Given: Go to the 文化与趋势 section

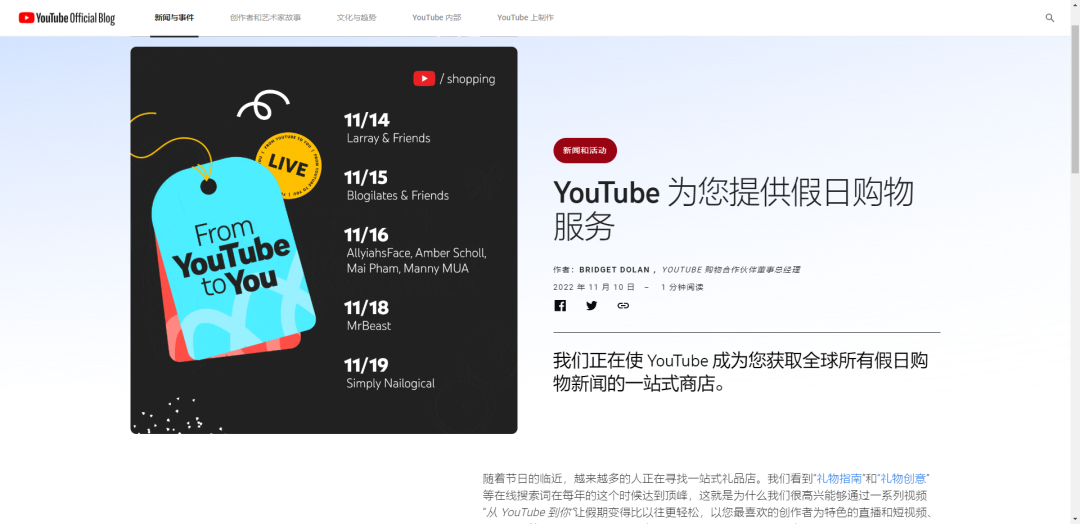Looking at the screenshot, I should [x=356, y=18].
